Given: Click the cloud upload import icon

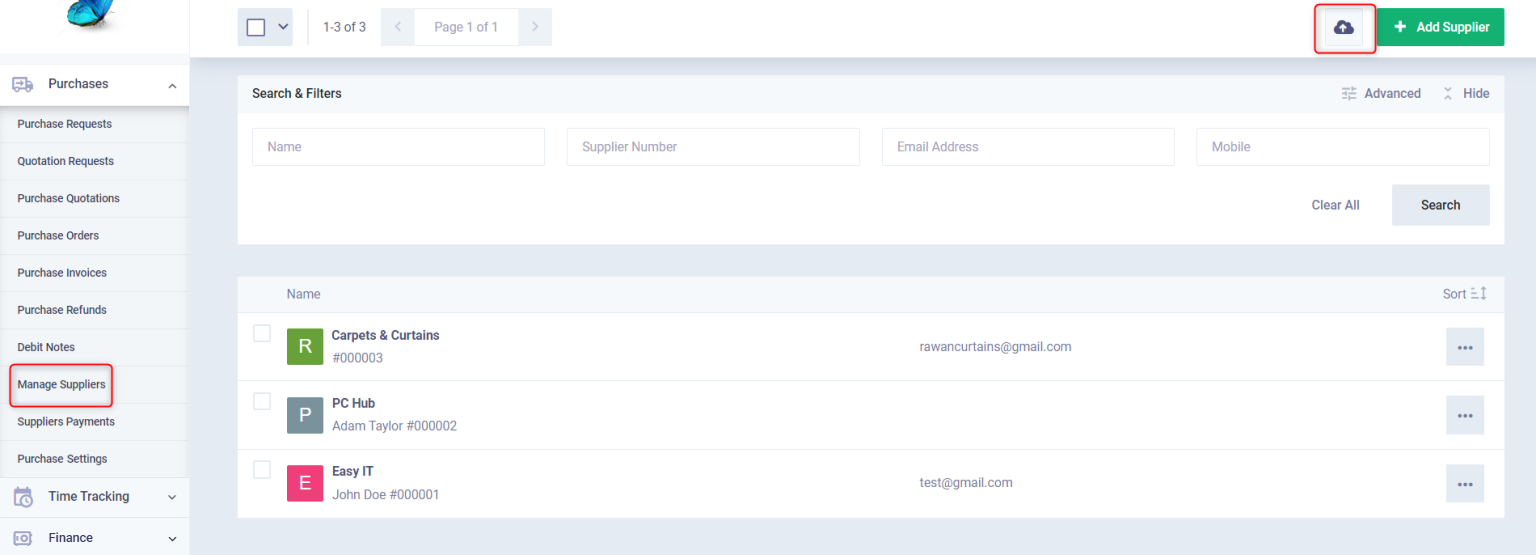Looking at the screenshot, I should [1344, 28].
